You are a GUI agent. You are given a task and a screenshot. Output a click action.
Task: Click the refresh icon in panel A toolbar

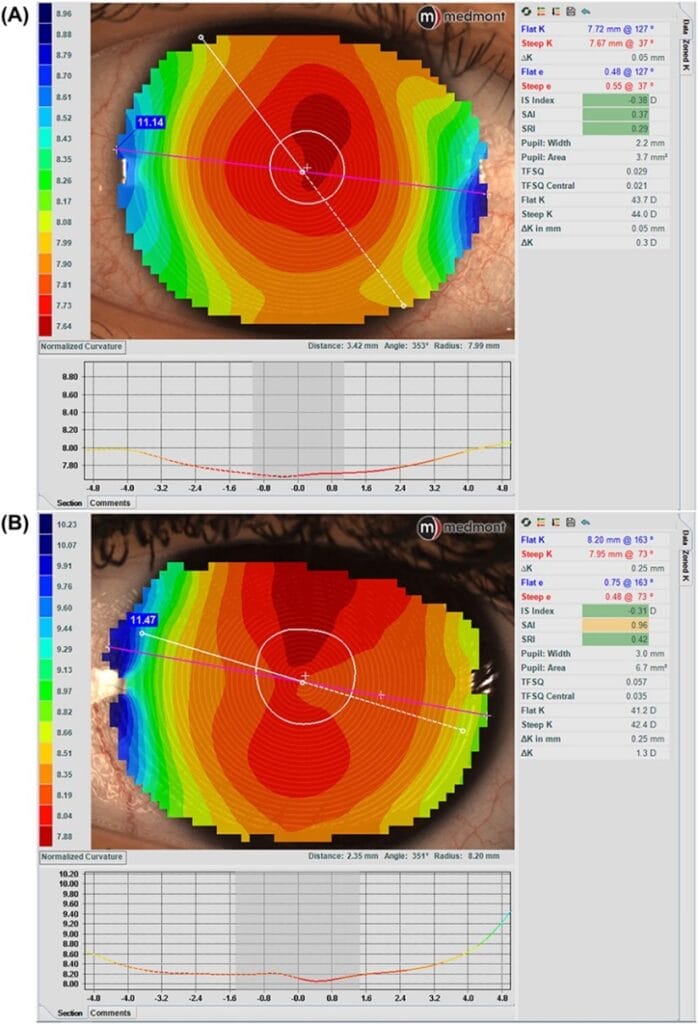tap(526, 12)
